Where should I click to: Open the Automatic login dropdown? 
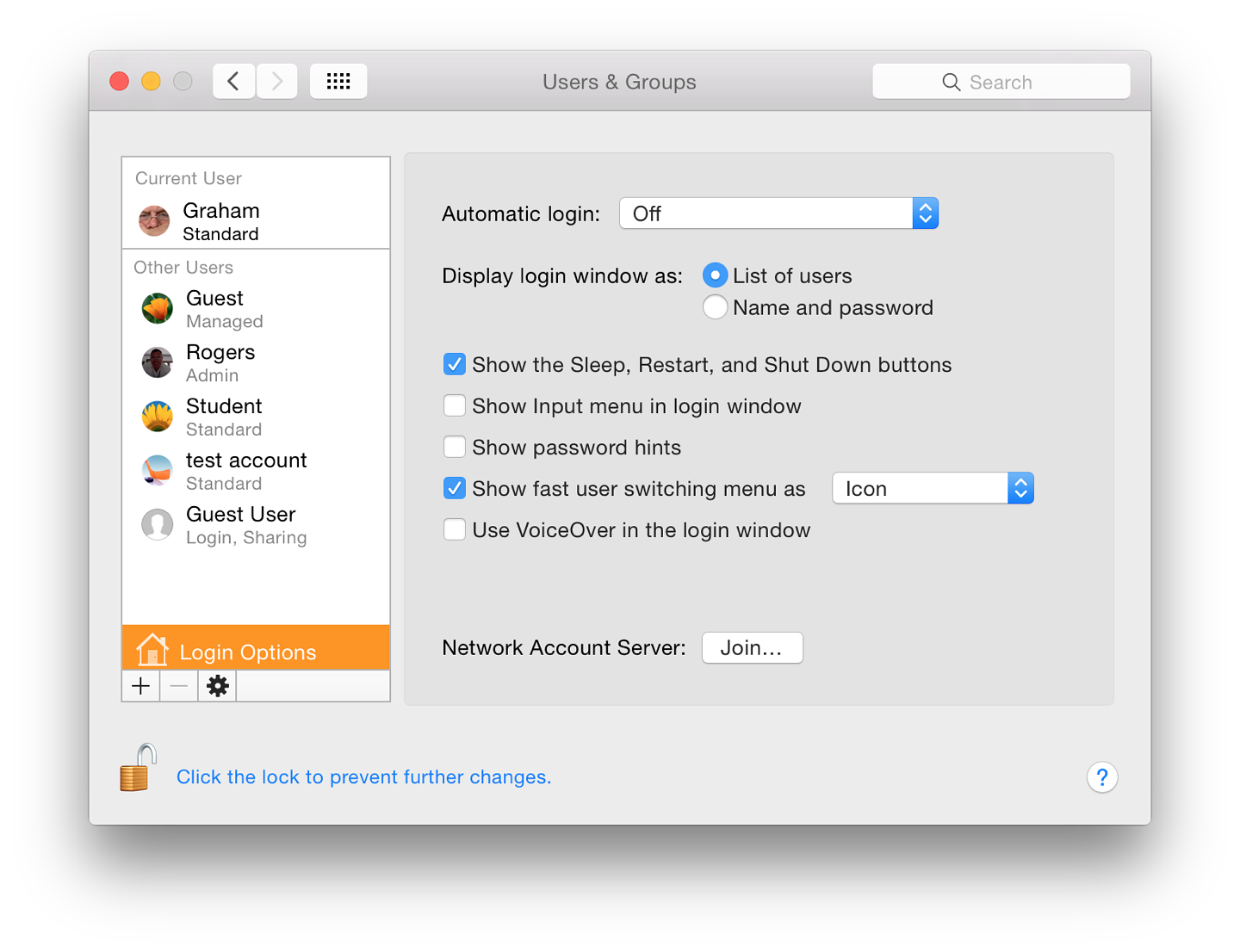[x=778, y=213]
